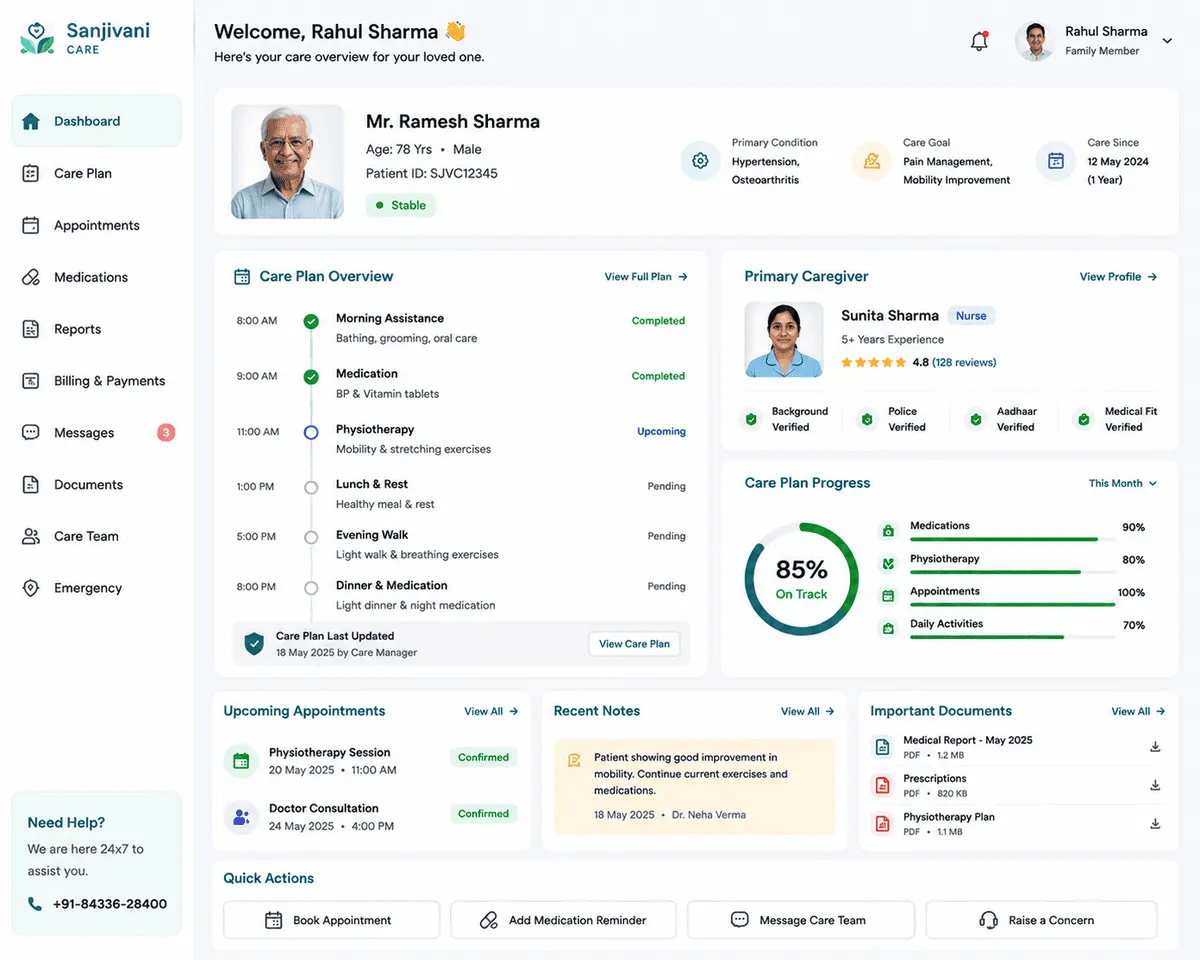
Task: Click the Message Care Team button
Action: [801, 920]
